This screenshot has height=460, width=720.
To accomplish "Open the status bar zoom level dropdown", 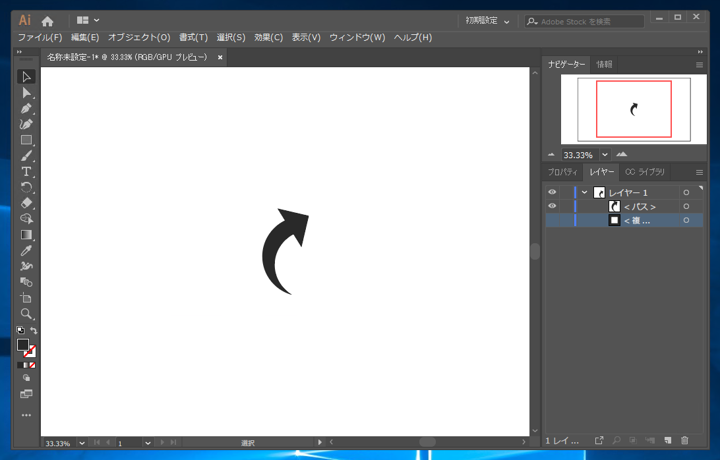I will pyautogui.click(x=82, y=443).
